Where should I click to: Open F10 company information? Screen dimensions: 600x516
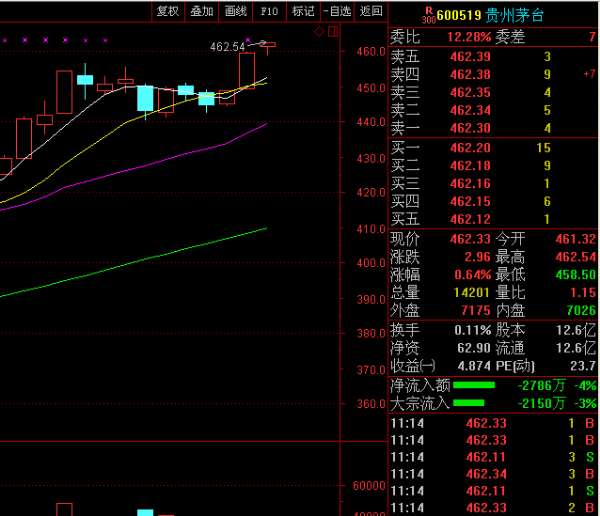pos(269,11)
